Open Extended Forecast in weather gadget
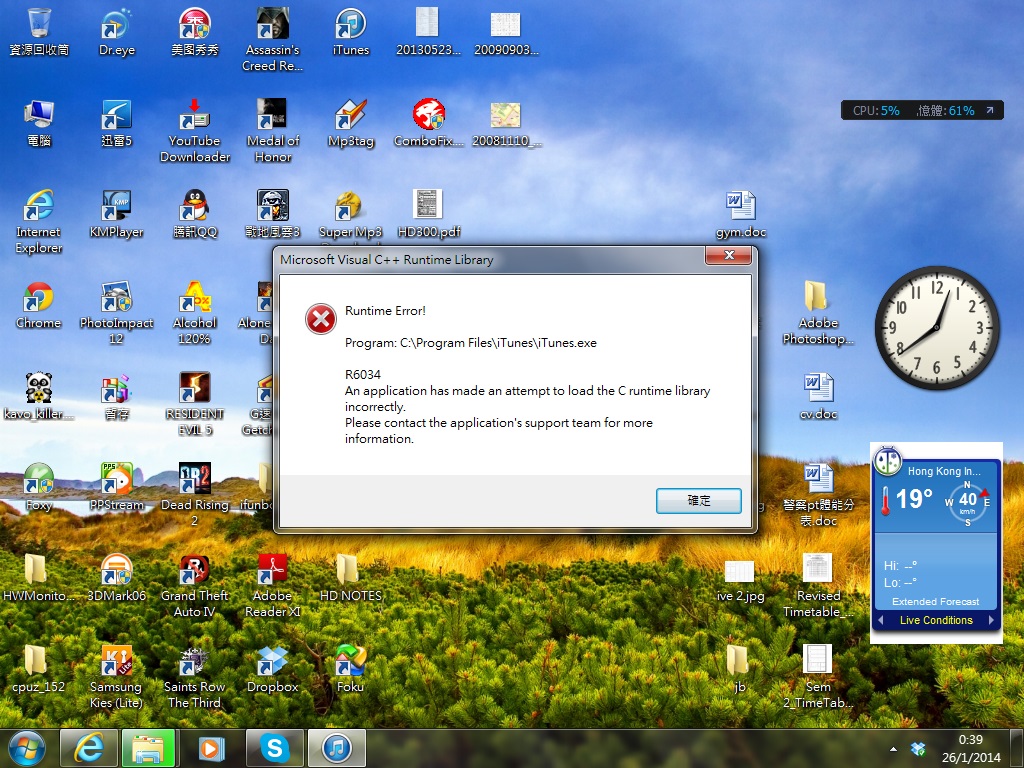The image size is (1024, 768). 935,601
